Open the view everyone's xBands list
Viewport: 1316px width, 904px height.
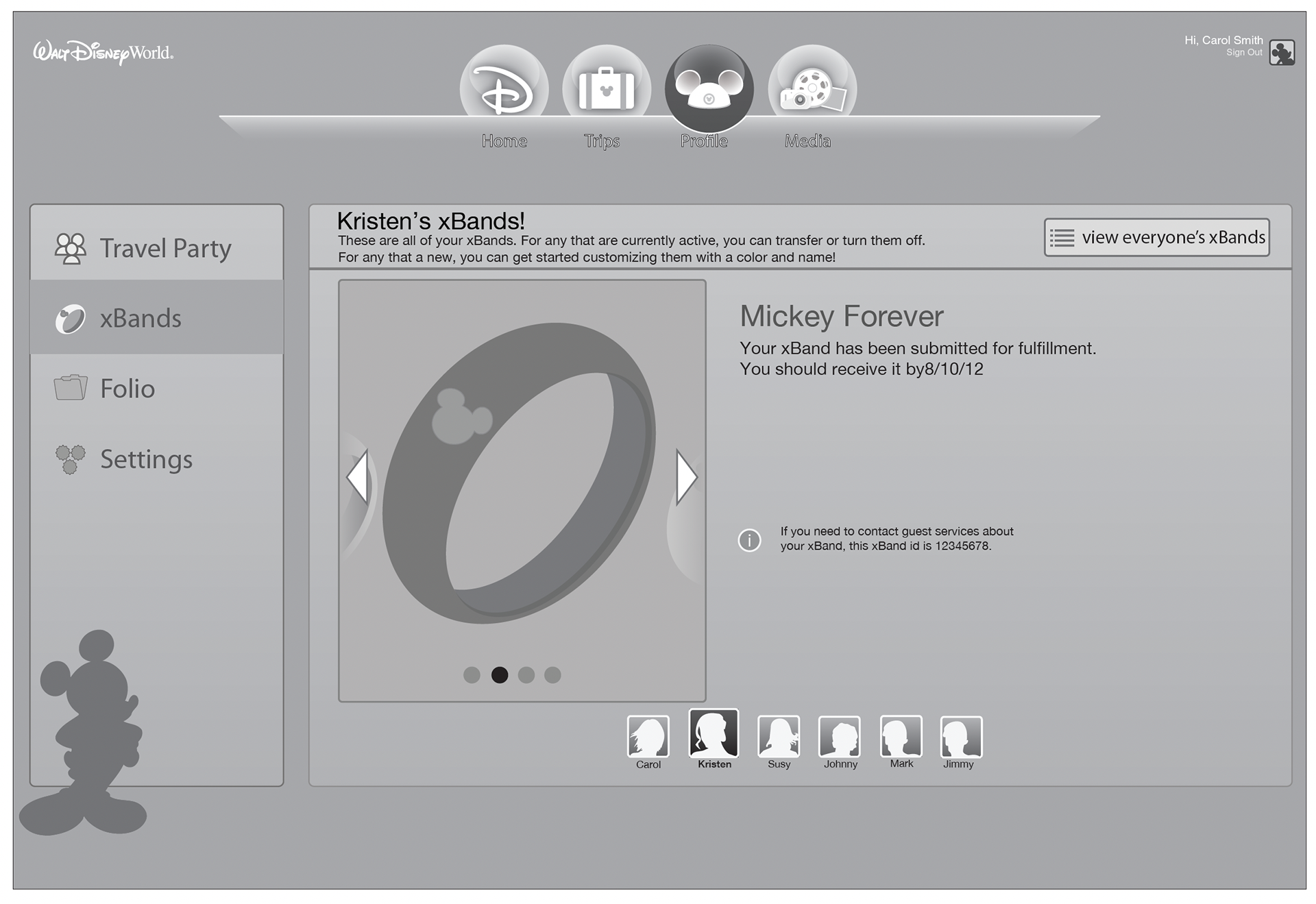pyautogui.click(x=1156, y=238)
